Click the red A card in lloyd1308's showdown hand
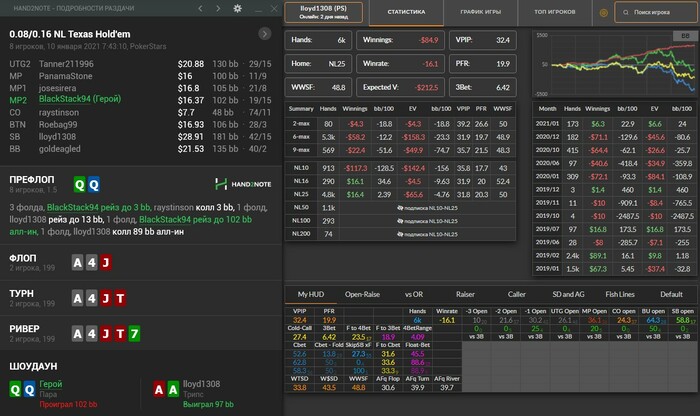 pyautogui.click(x=159, y=390)
